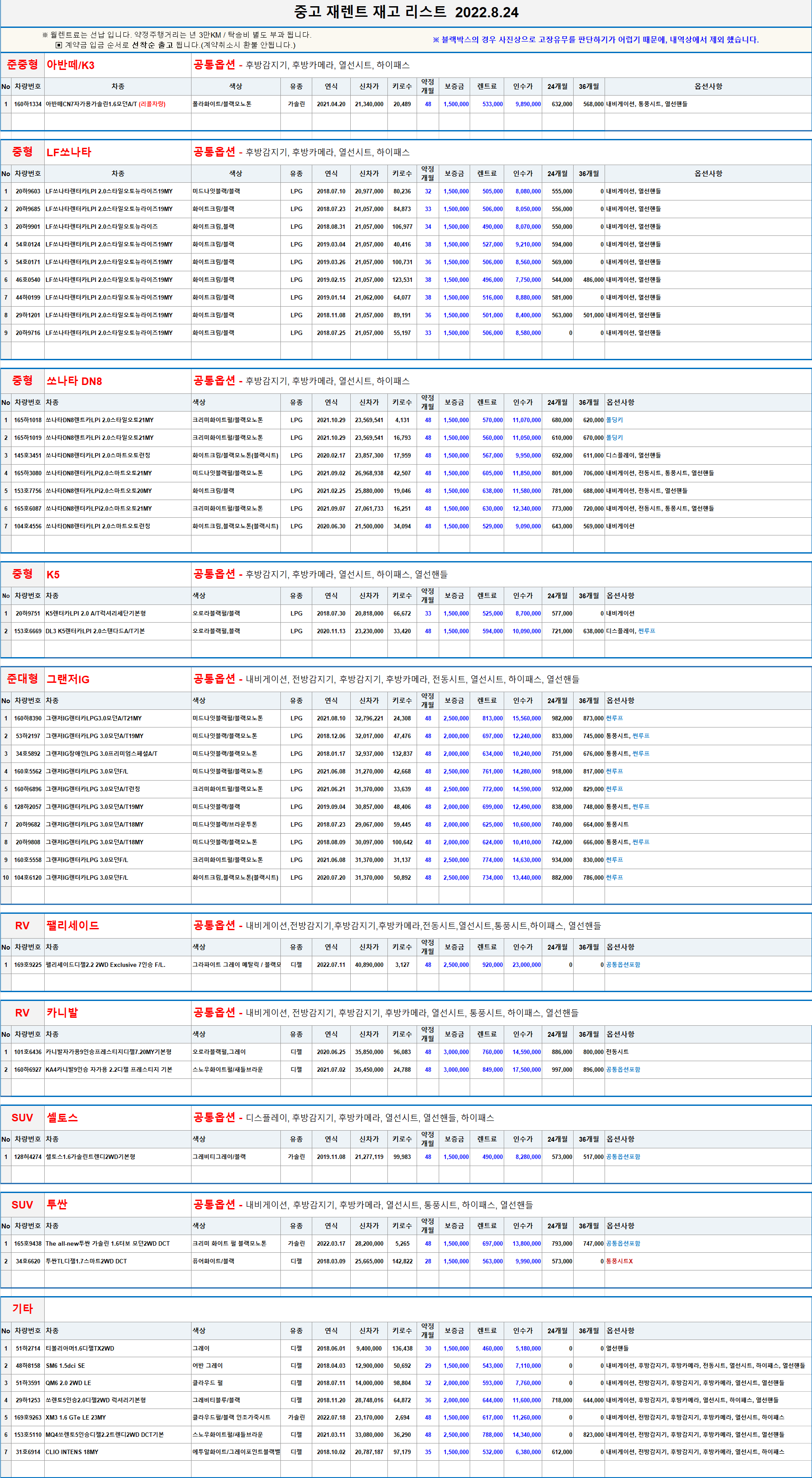
Task: Select the takeover price '9,890,000'
Action: click(528, 104)
